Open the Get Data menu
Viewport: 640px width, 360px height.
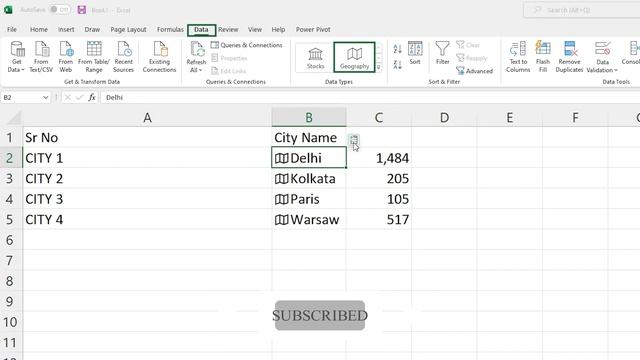click(x=17, y=57)
